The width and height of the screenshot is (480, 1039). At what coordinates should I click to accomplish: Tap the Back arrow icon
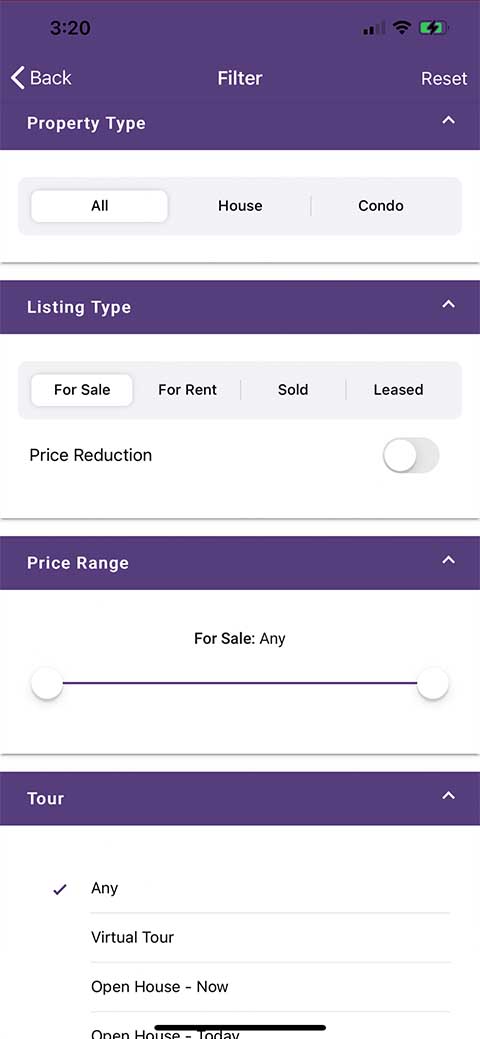pyautogui.click(x=17, y=78)
